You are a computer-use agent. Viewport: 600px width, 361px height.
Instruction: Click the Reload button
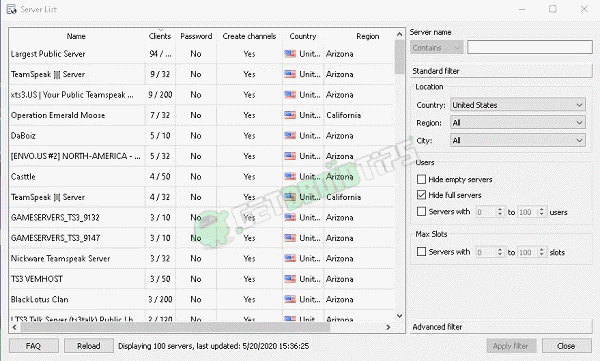[89, 346]
